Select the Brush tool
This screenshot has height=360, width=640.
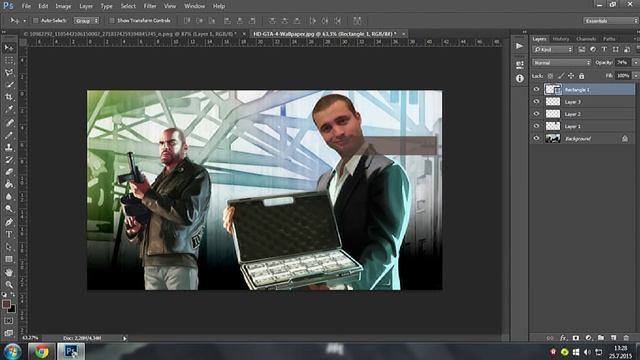point(9,135)
